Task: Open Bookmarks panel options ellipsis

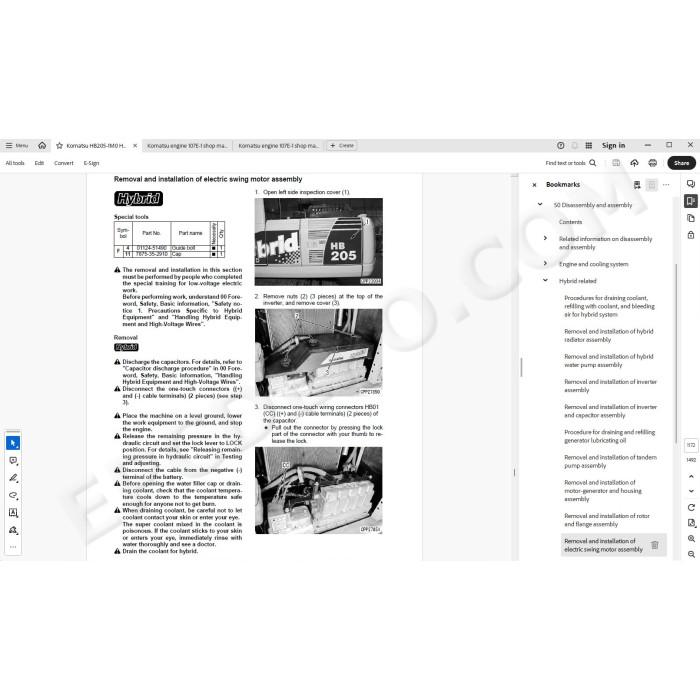Action: coord(666,185)
